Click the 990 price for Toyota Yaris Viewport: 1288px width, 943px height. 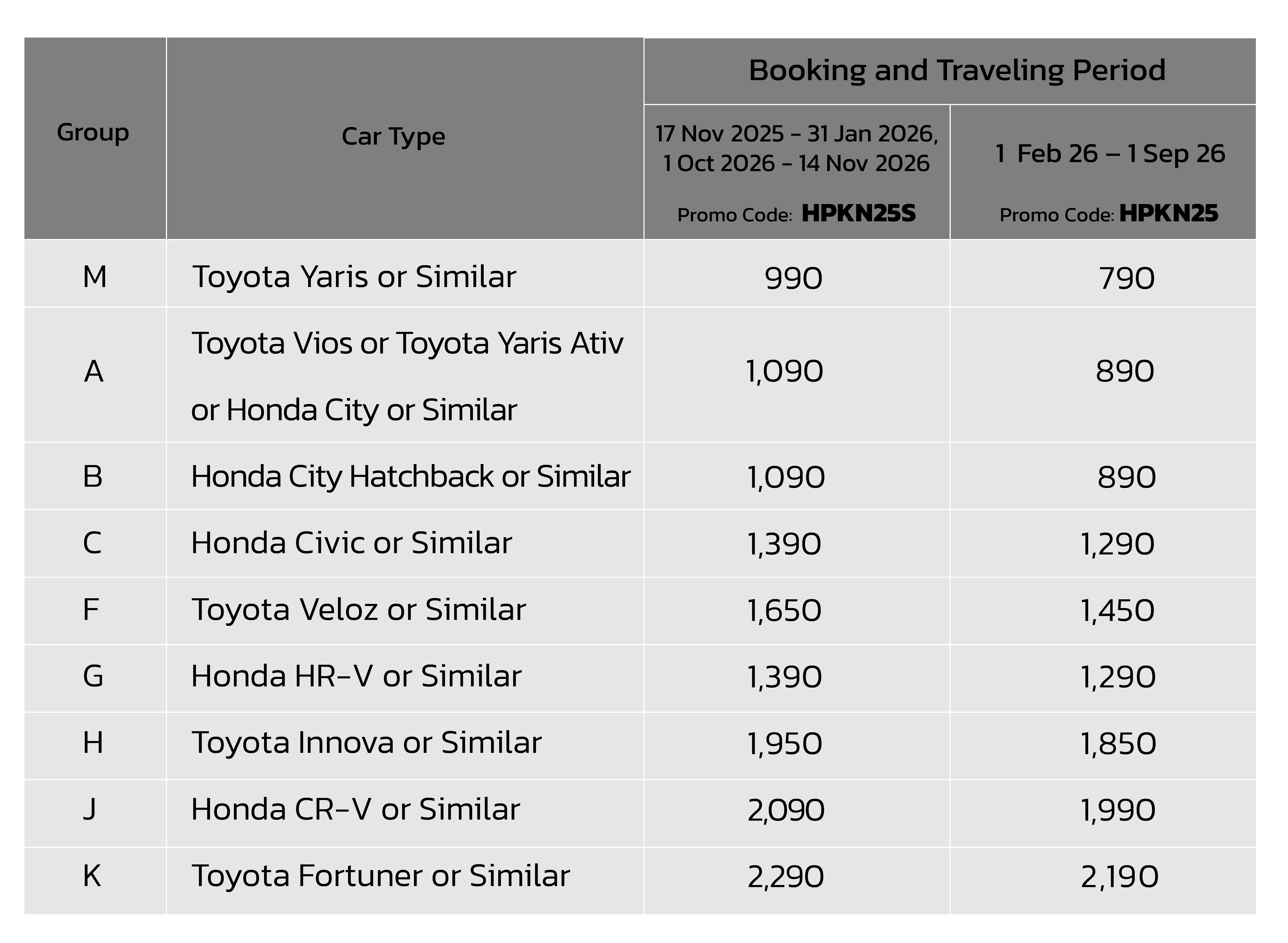793,279
